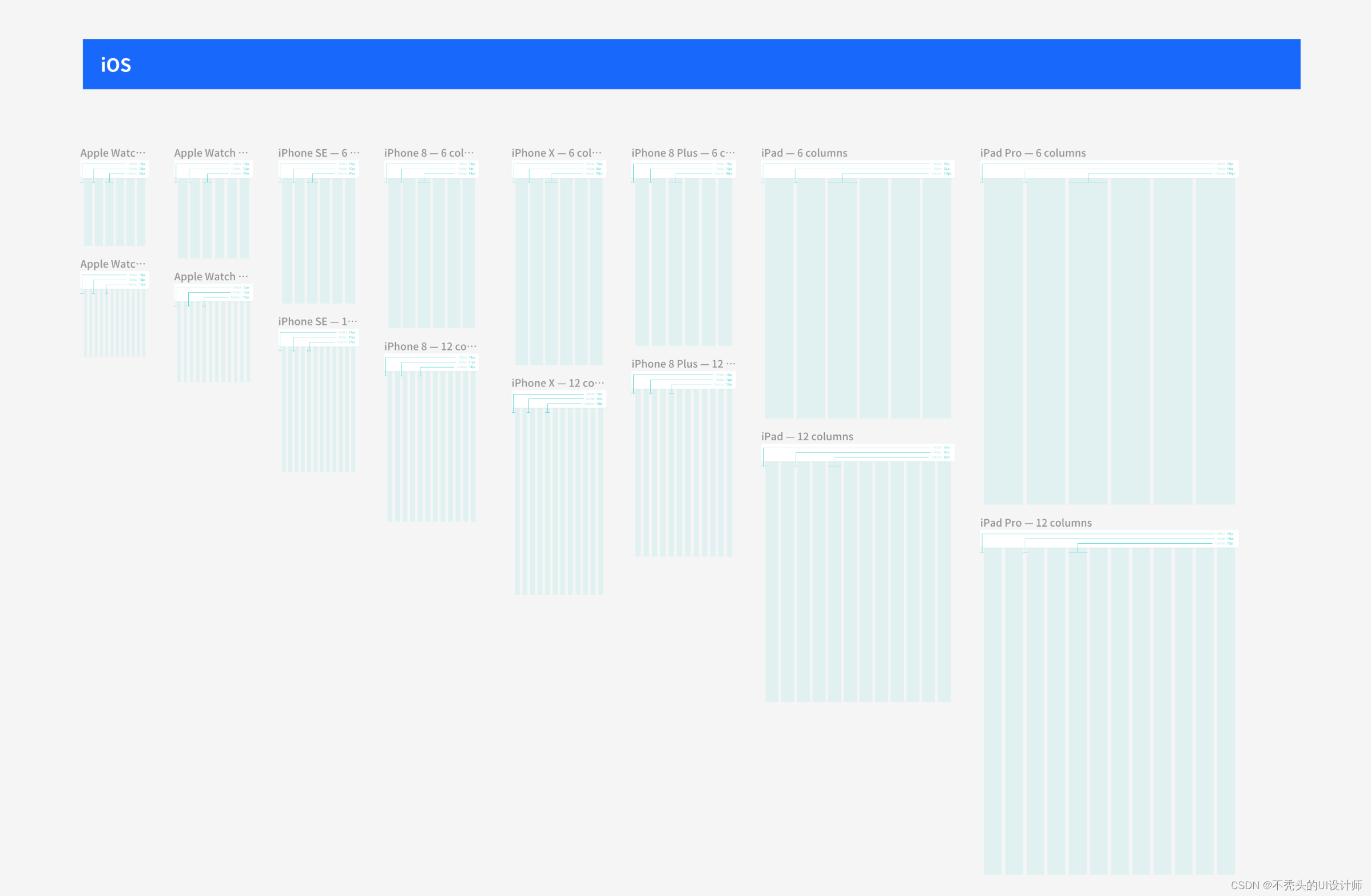The width and height of the screenshot is (1371, 896).
Task: Select the "iPhone X — 6 col…" label
Action: click(556, 153)
